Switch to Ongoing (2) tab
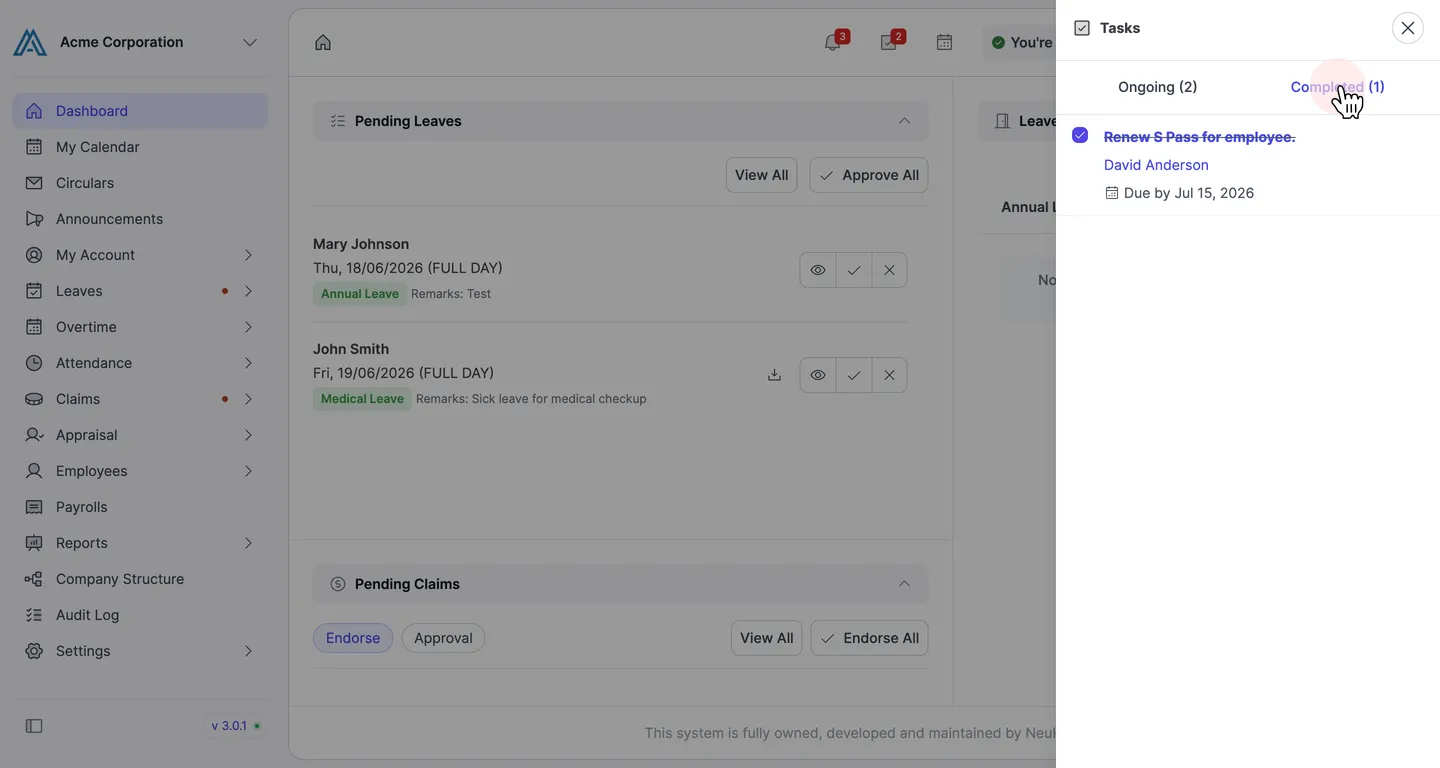This screenshot has height=768, width=1440. (1157, 87)
